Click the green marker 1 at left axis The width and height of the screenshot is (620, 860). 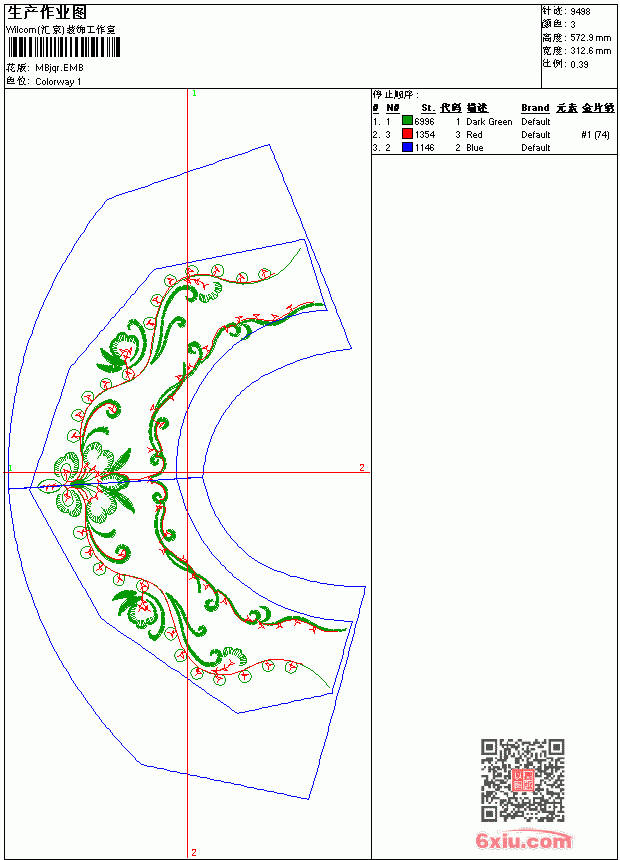pyautogui.click(x=10, y=468)
